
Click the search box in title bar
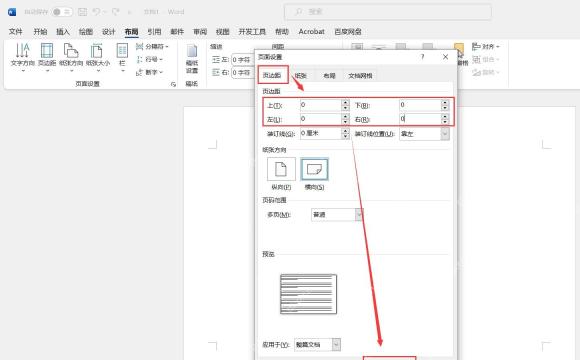click(388, 12)
